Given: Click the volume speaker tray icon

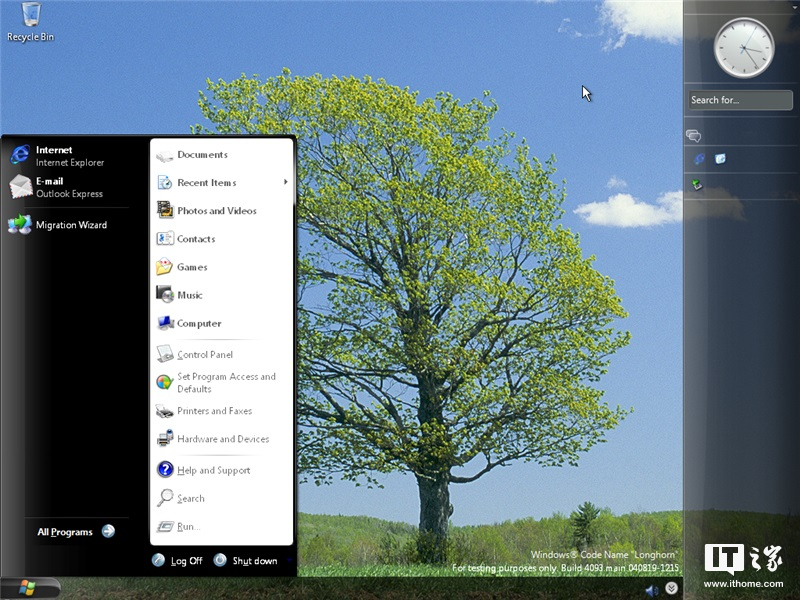Looking at the screenshot, I should coord(652,590).
